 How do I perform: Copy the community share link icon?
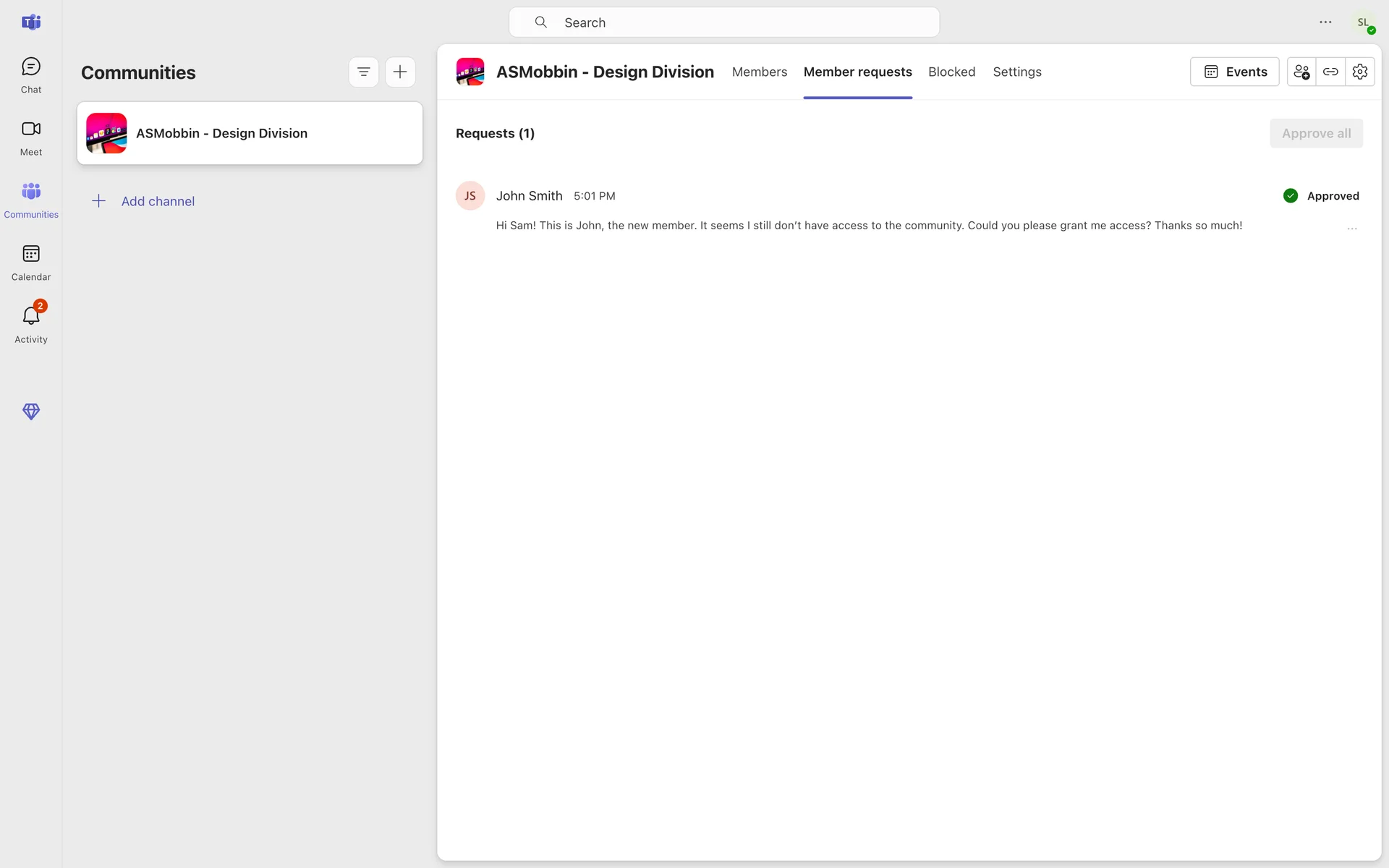point(1330,72)
